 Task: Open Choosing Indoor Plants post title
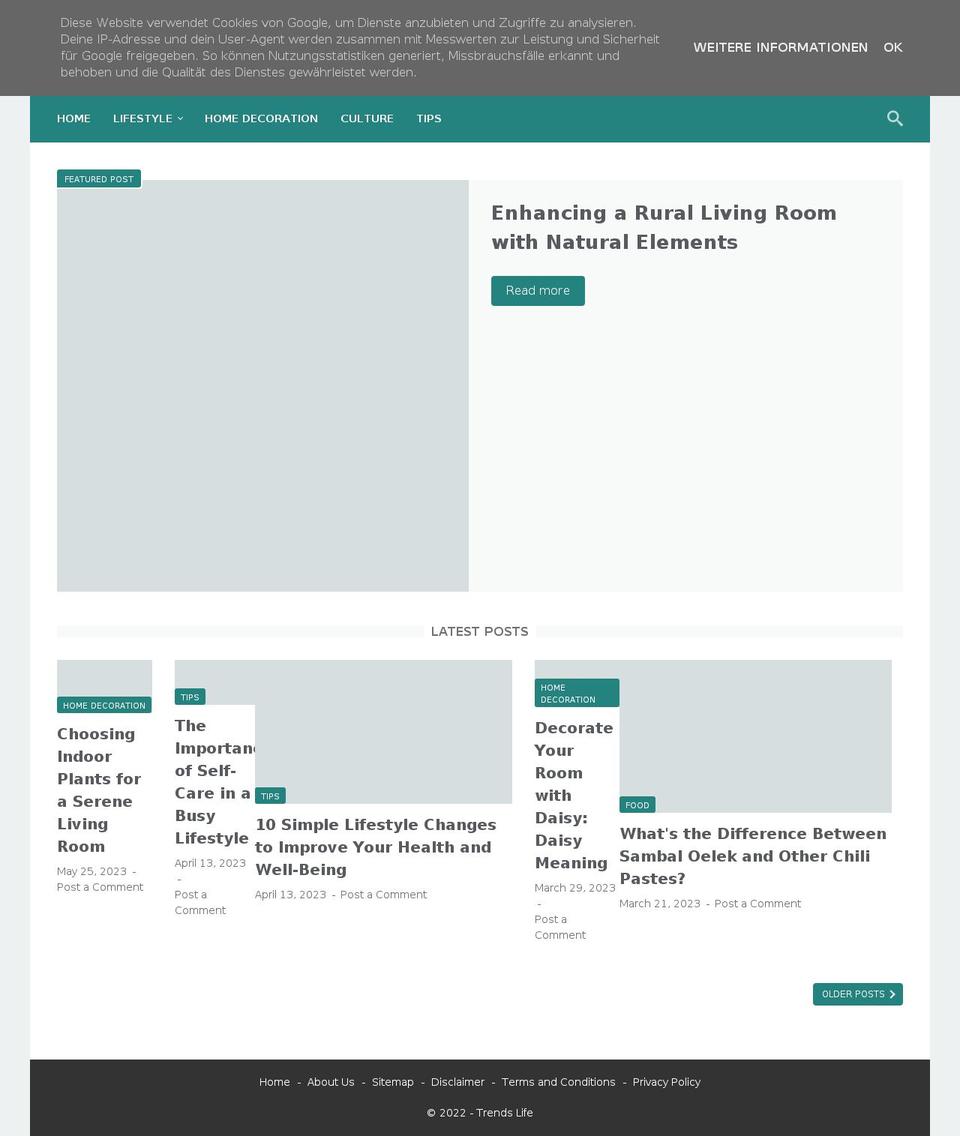pos(99,790)
